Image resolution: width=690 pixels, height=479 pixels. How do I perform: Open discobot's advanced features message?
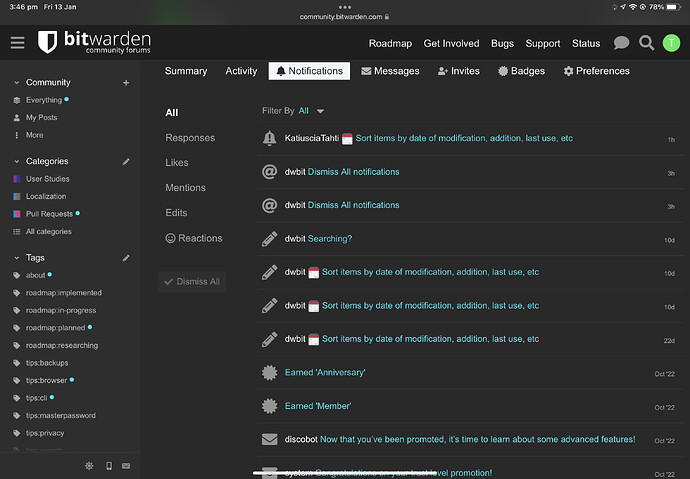[477, 439]
